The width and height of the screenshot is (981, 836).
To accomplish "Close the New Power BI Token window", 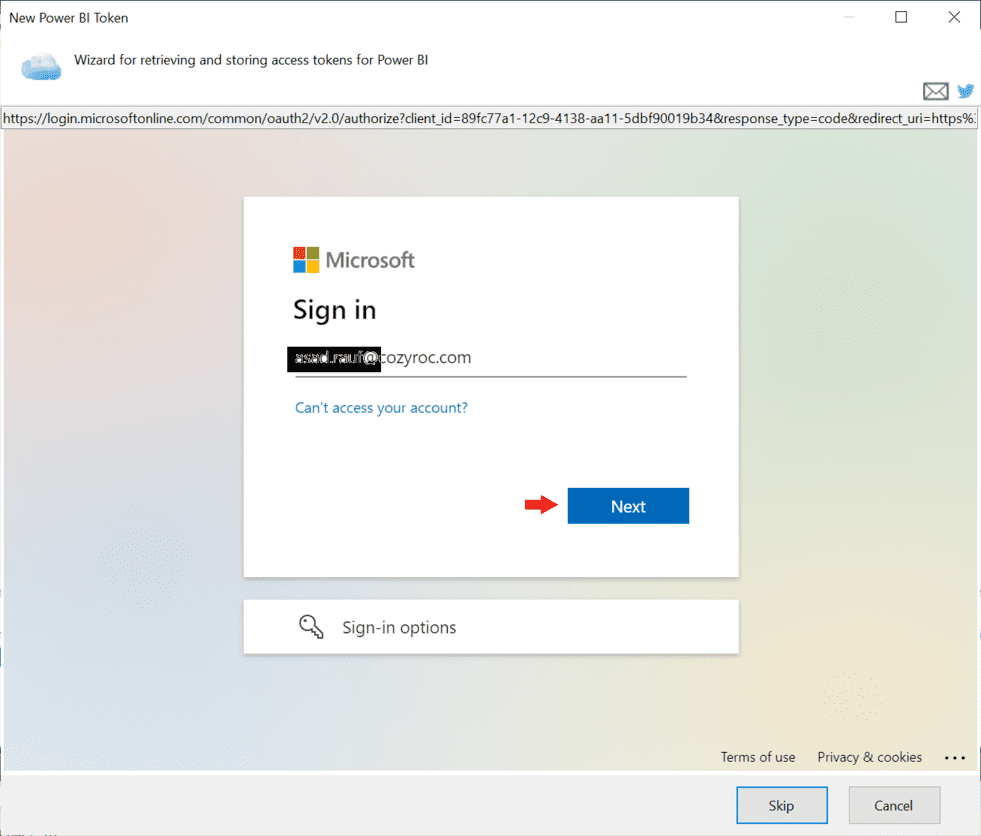I will pyautogui.click(x=954, y=17).
